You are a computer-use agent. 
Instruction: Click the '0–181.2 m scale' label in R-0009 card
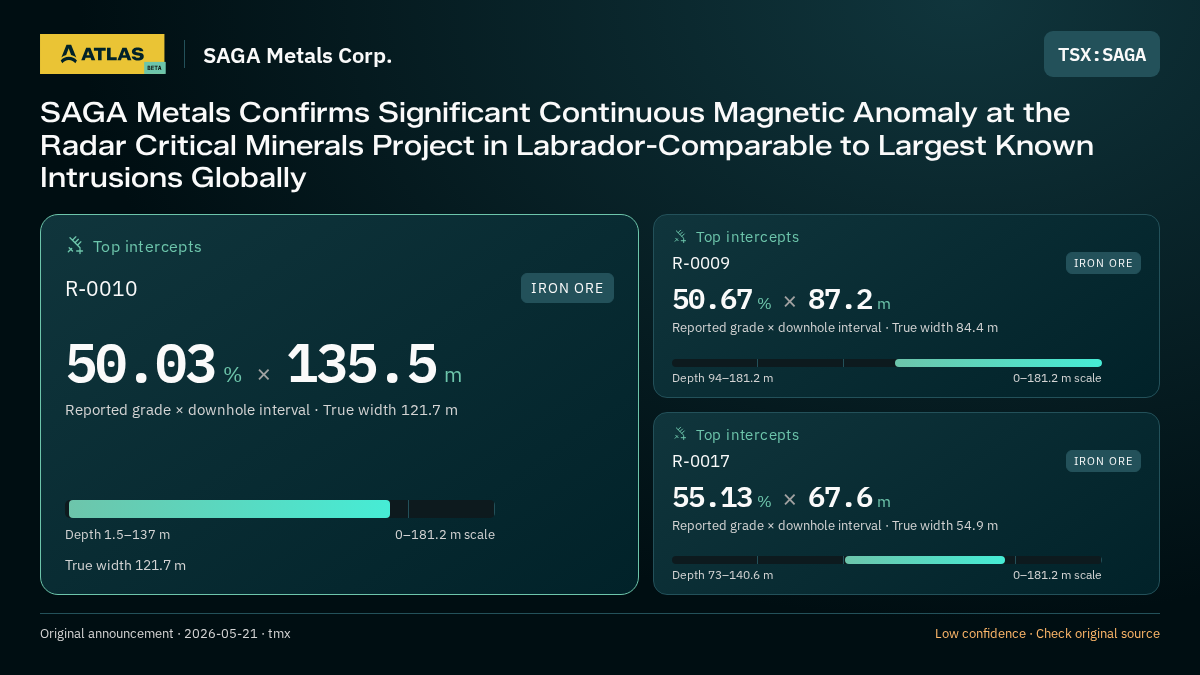(x=1057, y=378)
